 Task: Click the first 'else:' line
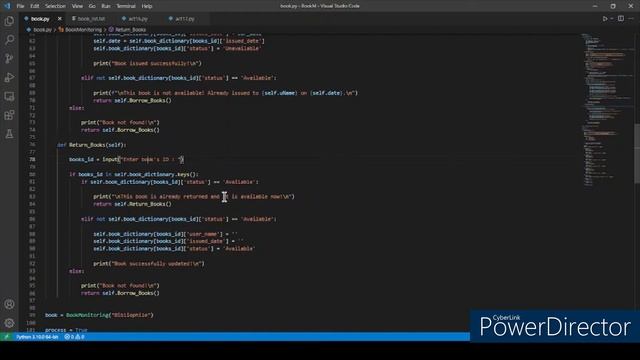coord(77,108)
